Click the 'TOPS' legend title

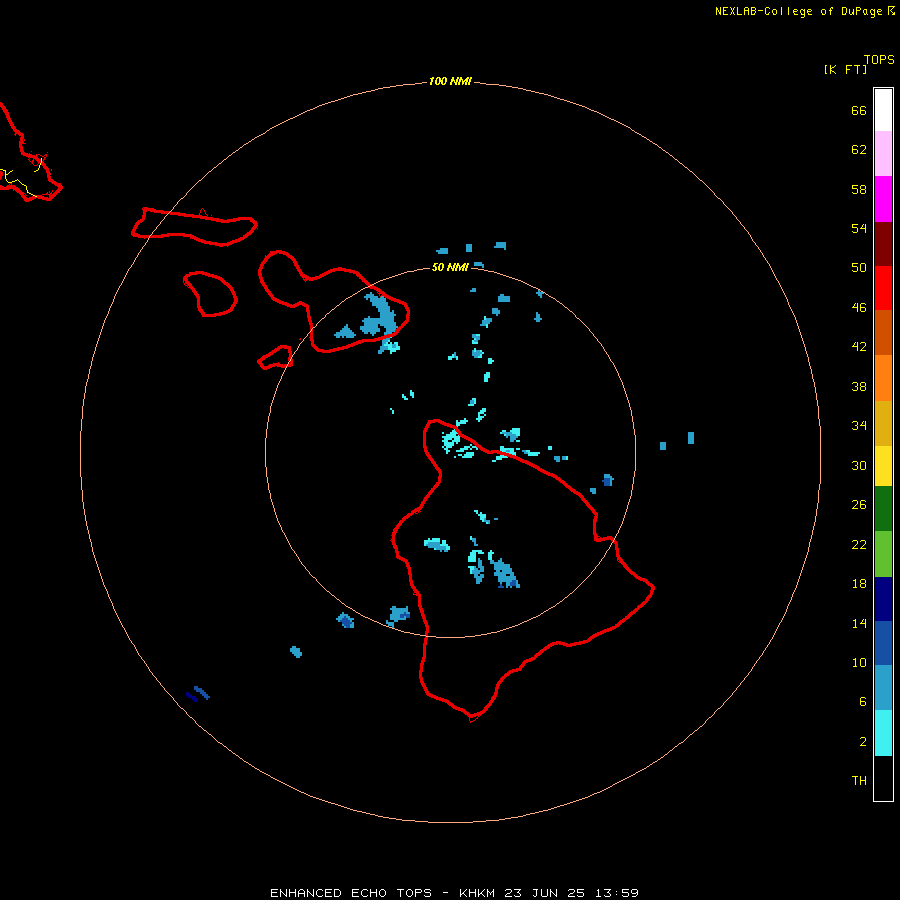pyautogui.click(x=879, y=60)
